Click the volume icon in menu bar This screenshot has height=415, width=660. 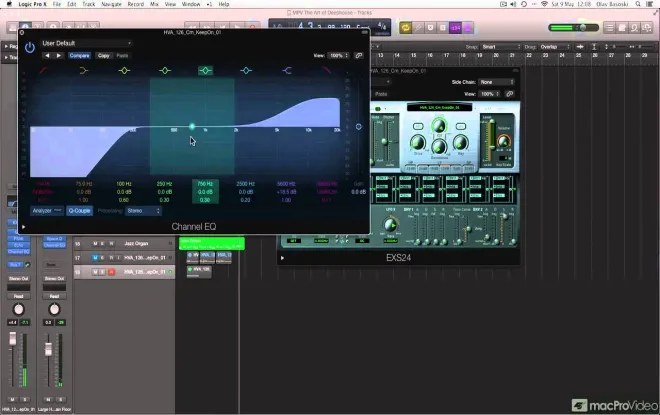pos(513,4)
